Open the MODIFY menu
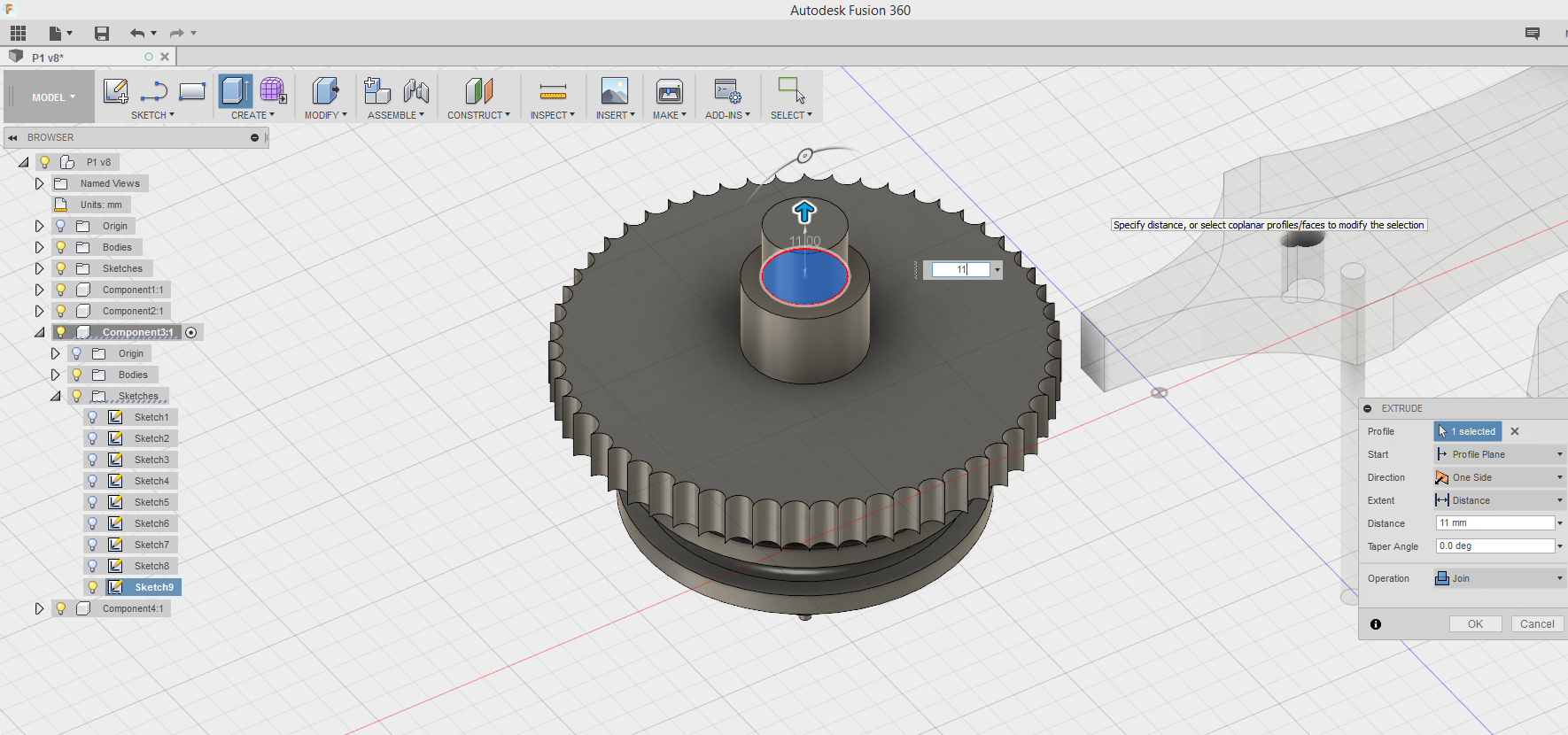Screen dimensions: 1568x735 pos(325,115)
